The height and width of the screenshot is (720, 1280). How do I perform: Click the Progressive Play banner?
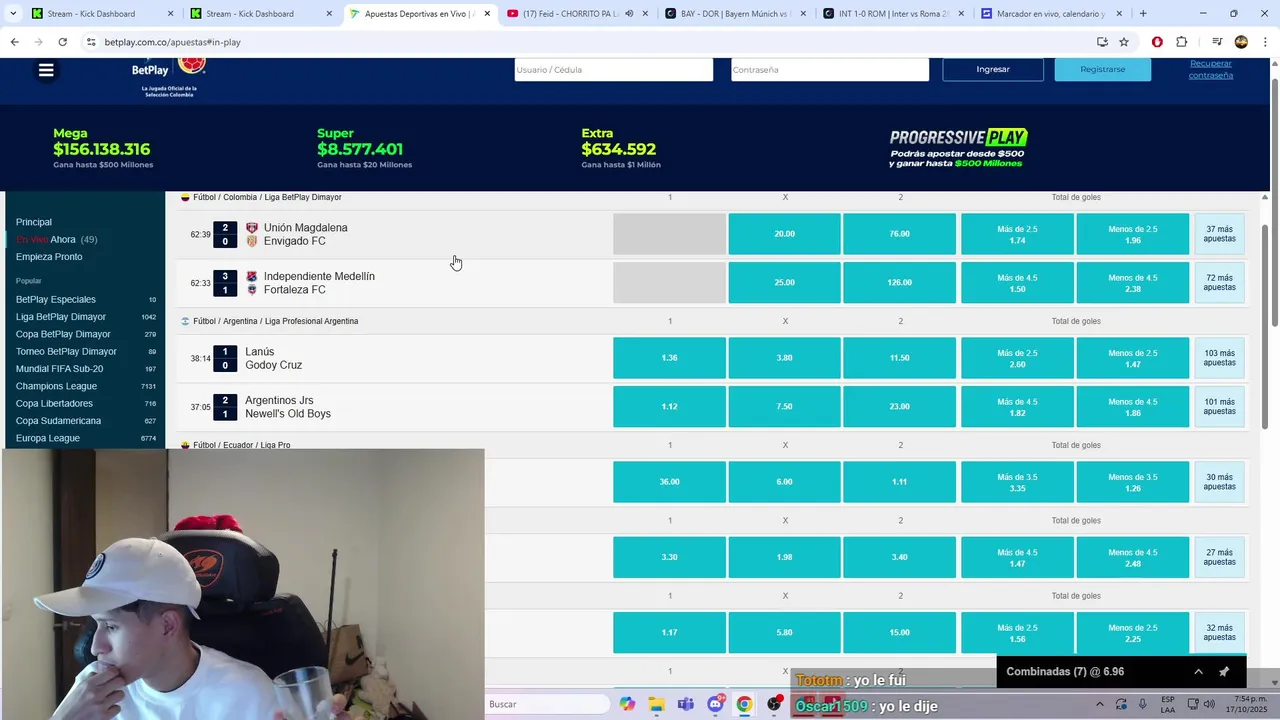pos(958,148)
